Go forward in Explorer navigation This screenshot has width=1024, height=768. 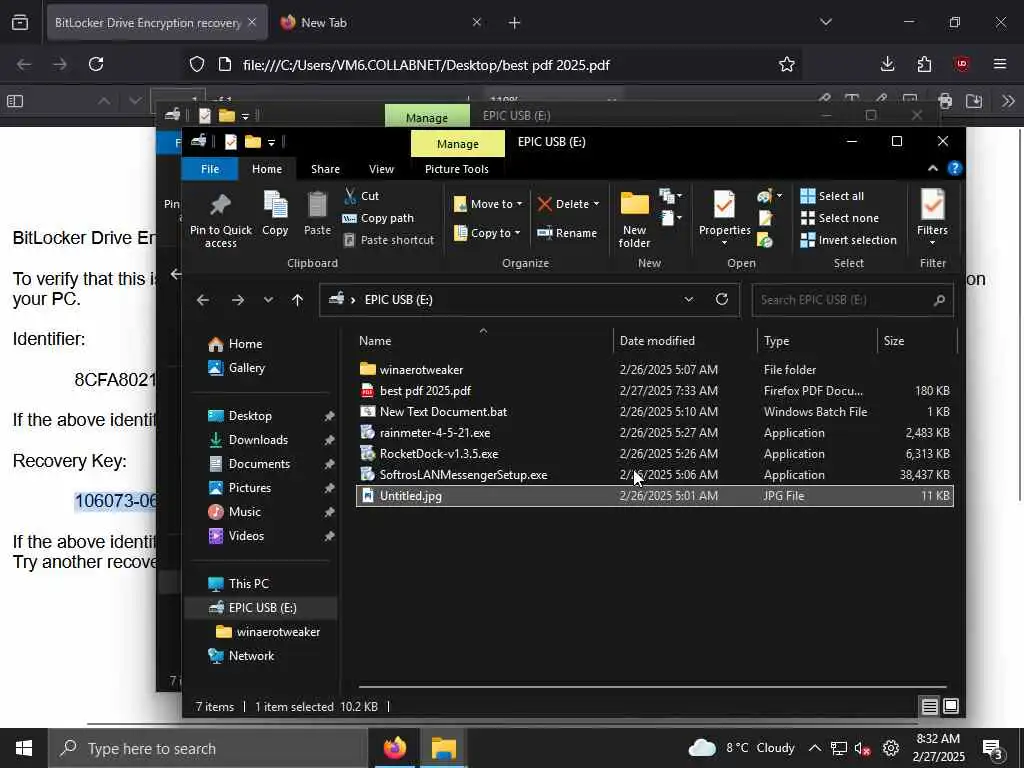[x=238, y=300]
